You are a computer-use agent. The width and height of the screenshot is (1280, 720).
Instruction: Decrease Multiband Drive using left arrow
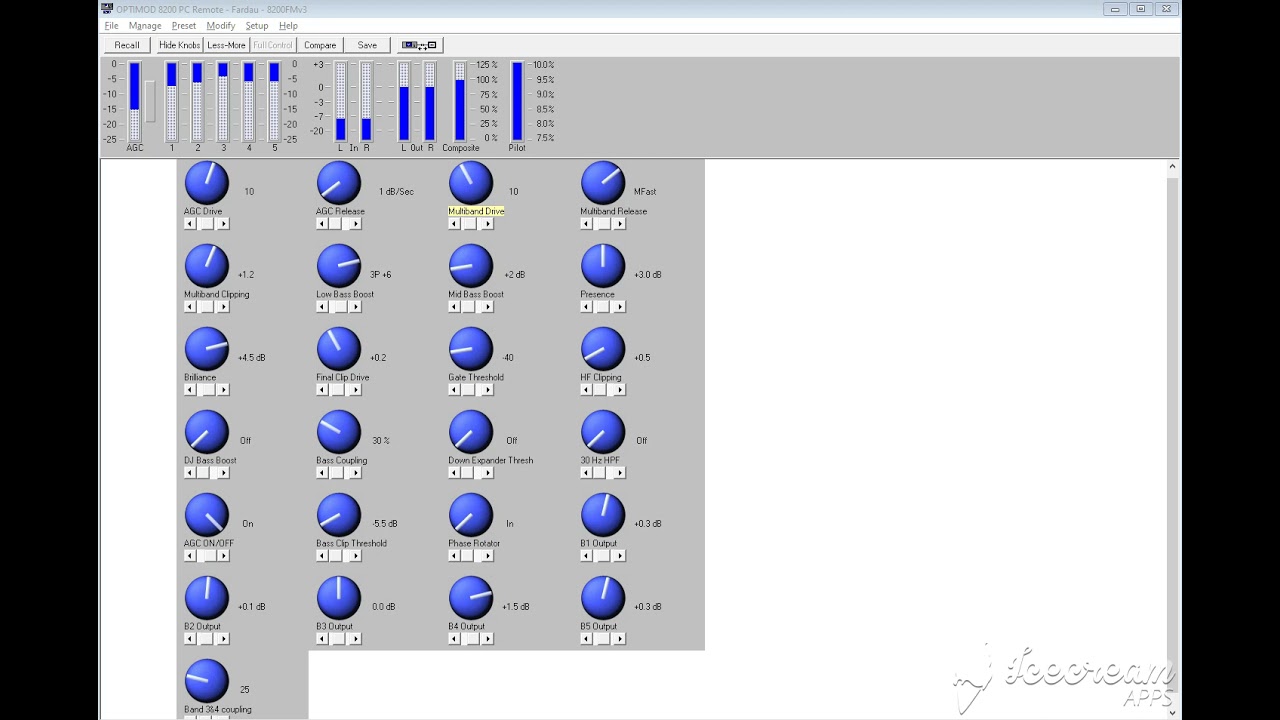click(454, 224)
